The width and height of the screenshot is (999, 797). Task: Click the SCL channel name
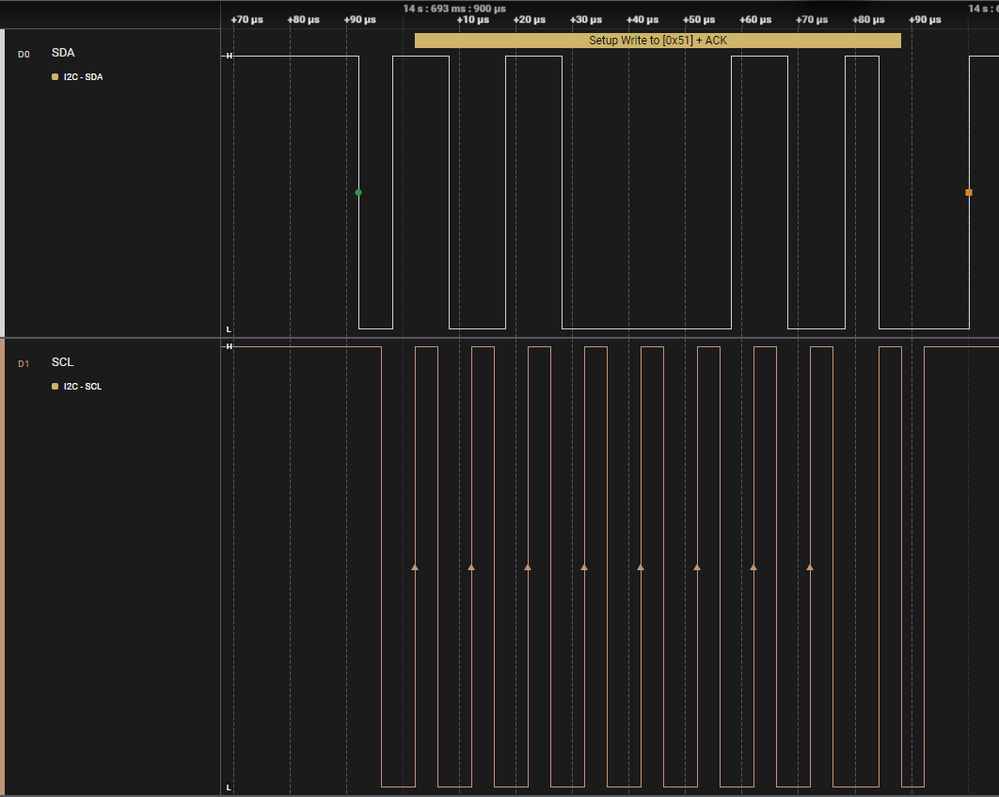[62, 362]
